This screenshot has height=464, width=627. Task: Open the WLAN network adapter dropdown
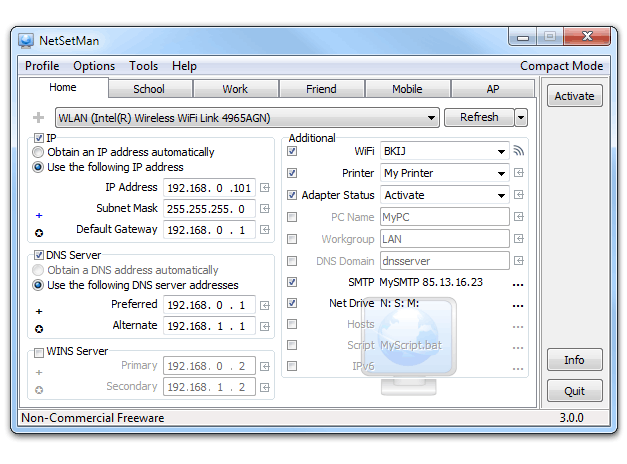point(247,118)
